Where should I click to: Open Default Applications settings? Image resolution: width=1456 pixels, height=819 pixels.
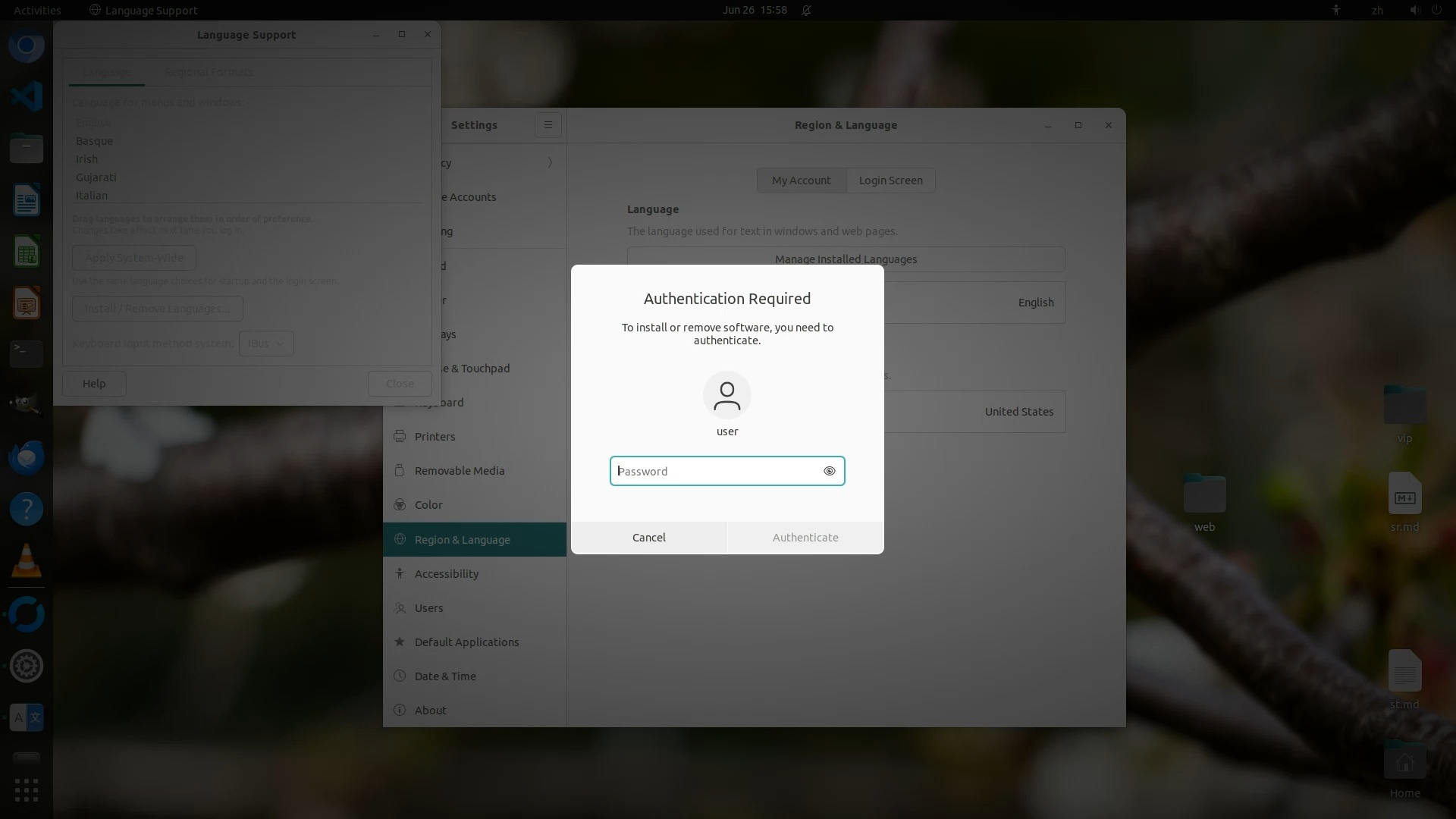point(466,642)
